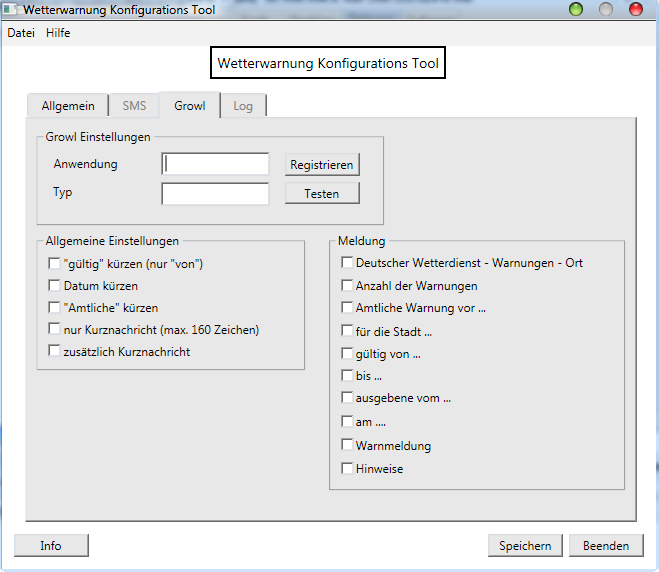Screen dimensions: 659x572
Task: Open the Hilfe menu
Action: (58, 33)
